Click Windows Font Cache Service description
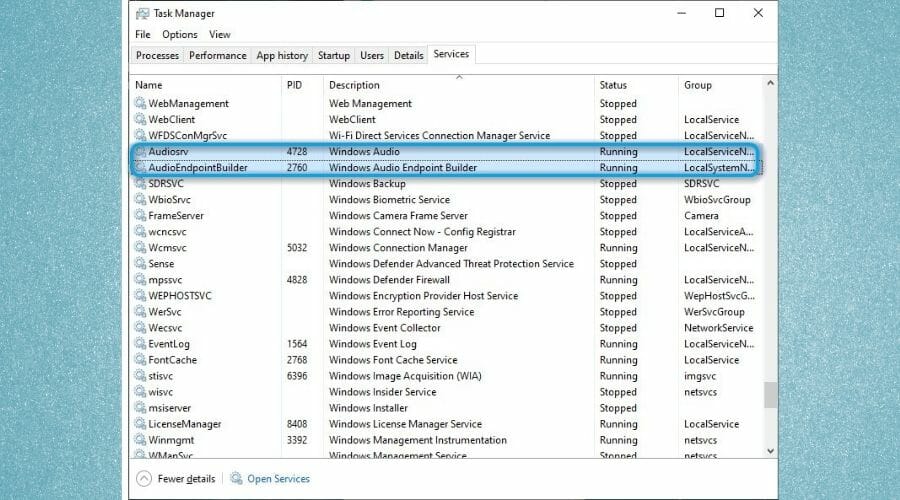 [393, 360]
